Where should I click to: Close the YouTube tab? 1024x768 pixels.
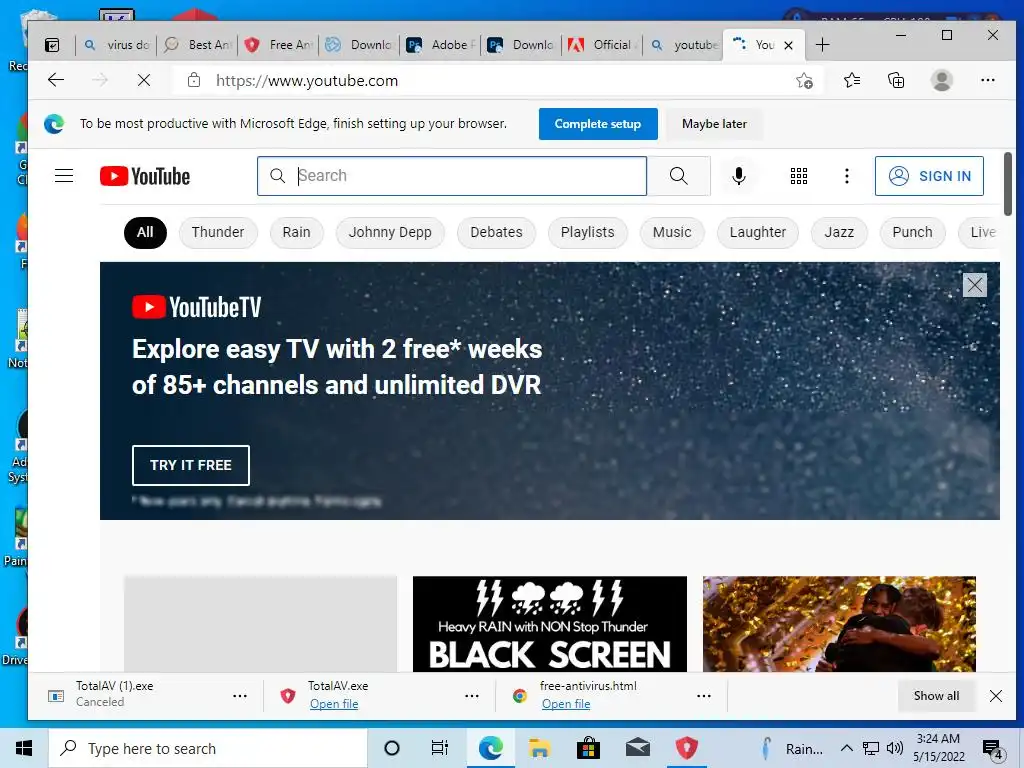click(788, 45)
